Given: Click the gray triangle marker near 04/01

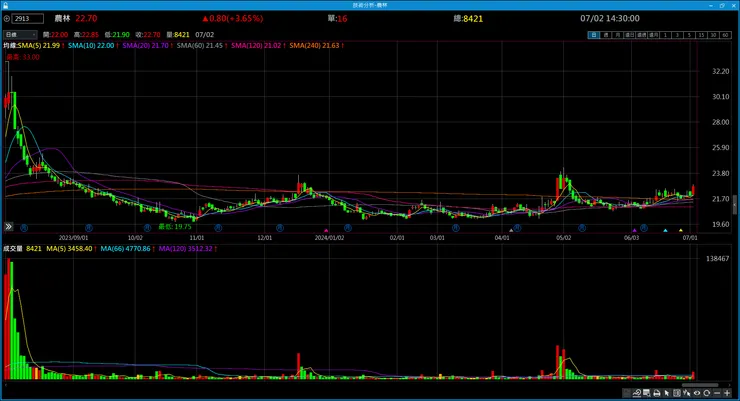Looking at the screenshot, I should point(511,230).
